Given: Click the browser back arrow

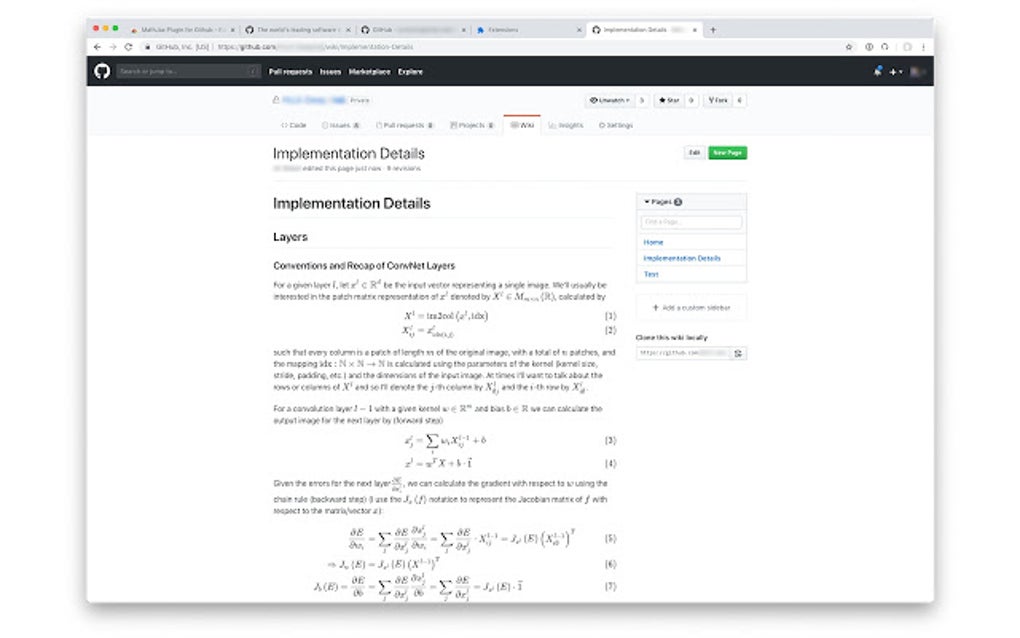Looking at the screenshot, I should 95,46.
